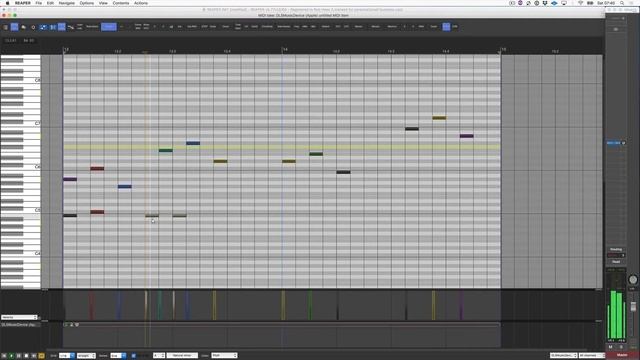The width and height of the screenshot is (640, 360).
Task: Open the toolbar menu icon with three lines
Action: [6, 27]
